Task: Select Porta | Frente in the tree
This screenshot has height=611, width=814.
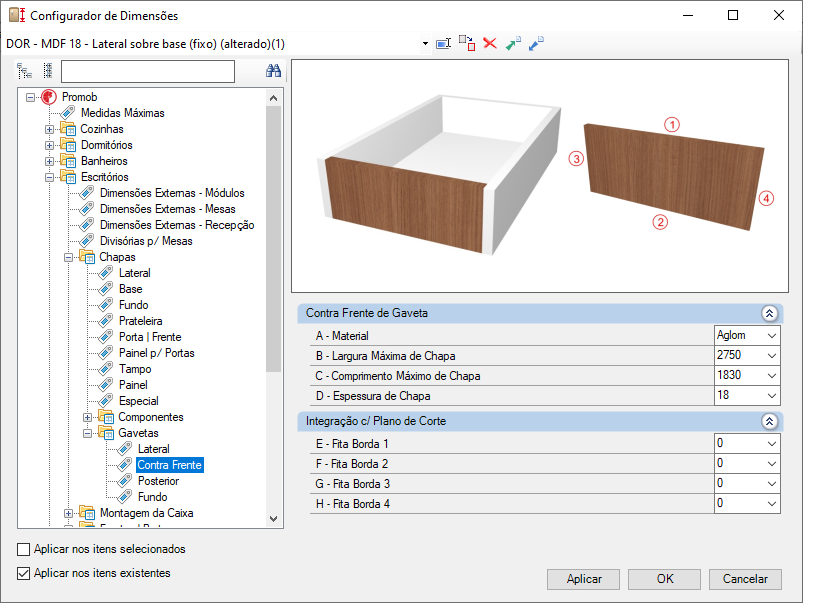Action: click(x=150, y=337)
